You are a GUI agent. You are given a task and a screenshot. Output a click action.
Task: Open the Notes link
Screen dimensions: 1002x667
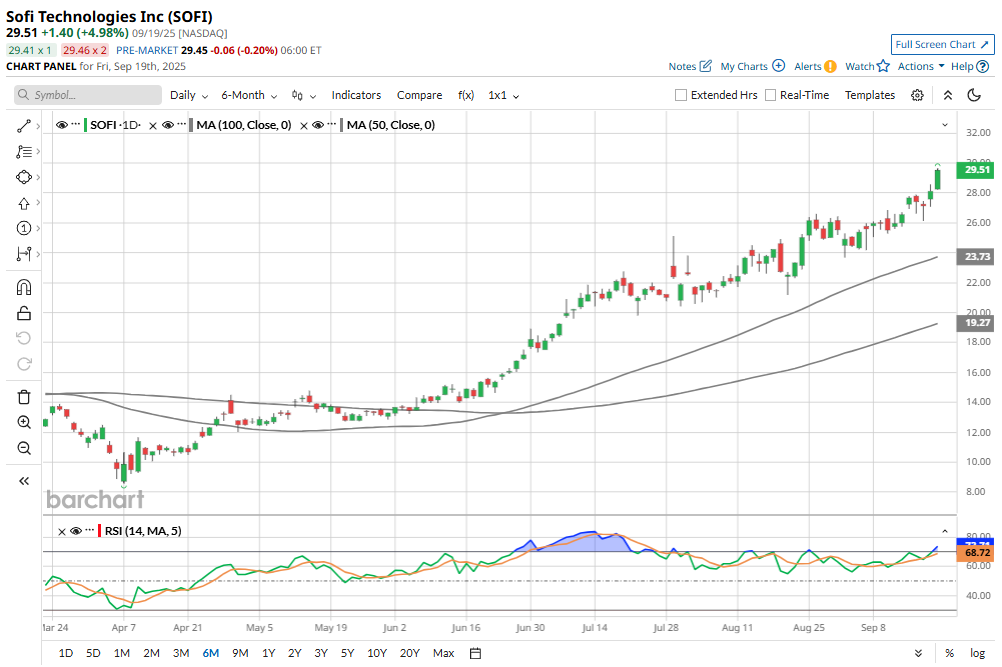click(682, 66)
